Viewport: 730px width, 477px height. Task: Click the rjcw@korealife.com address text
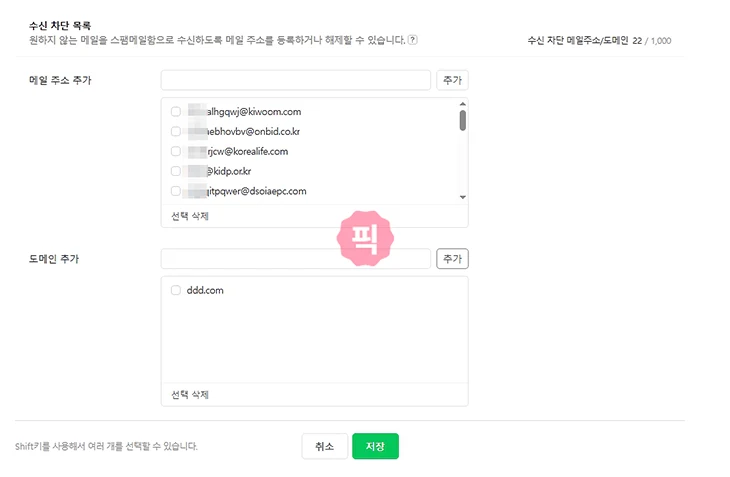(x=248, y=151)
